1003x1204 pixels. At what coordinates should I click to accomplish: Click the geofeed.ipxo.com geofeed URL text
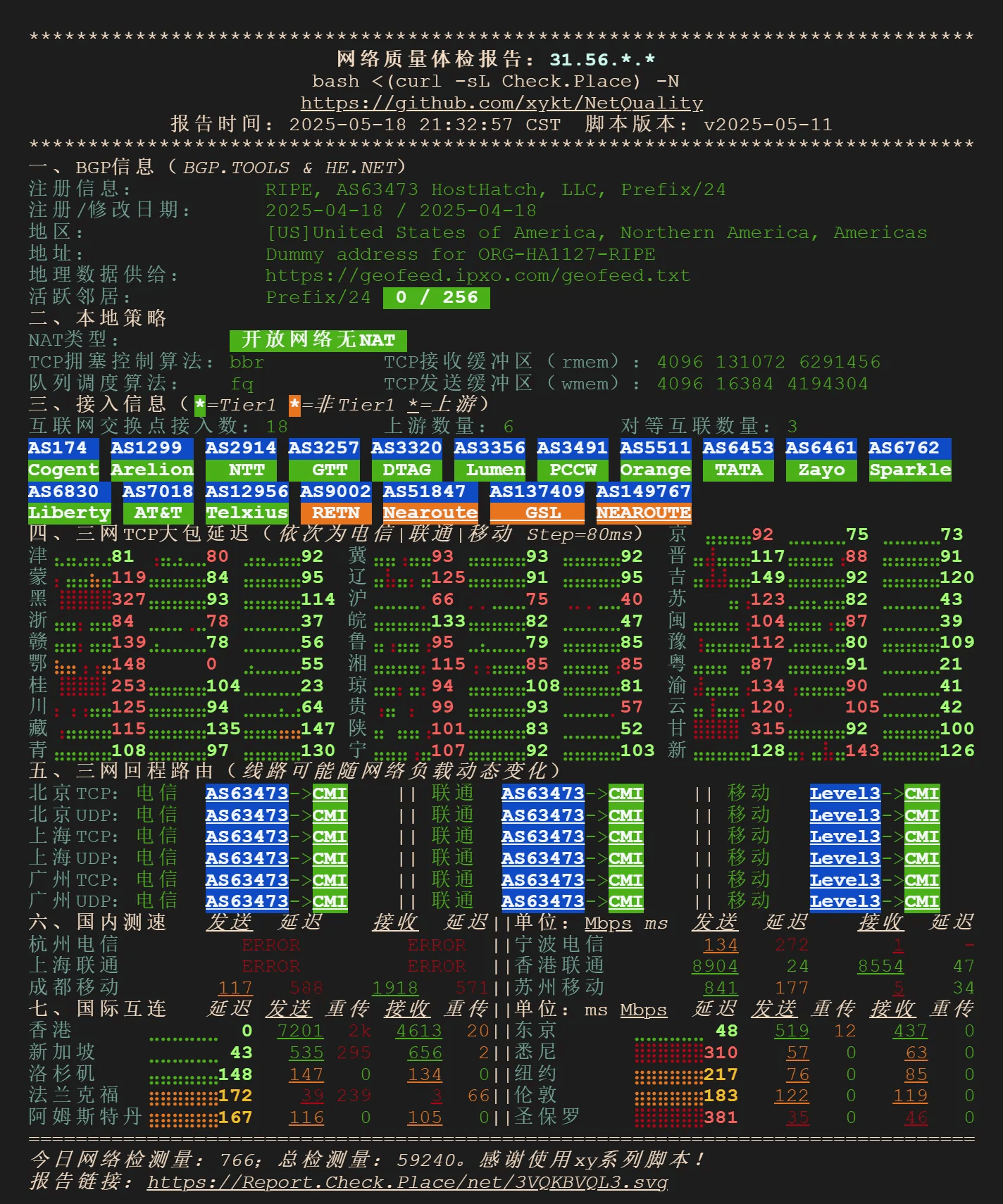[x=478, y=275]
